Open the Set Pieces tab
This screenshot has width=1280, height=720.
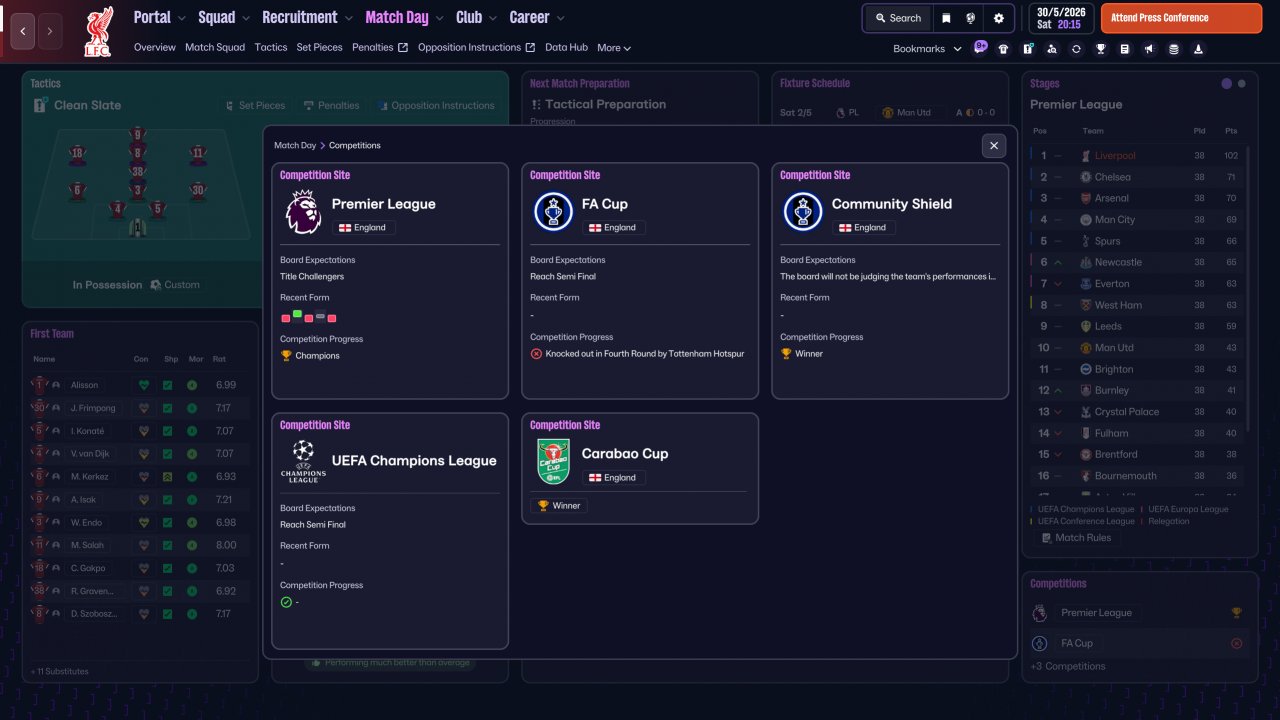click(x=320, y=48)
